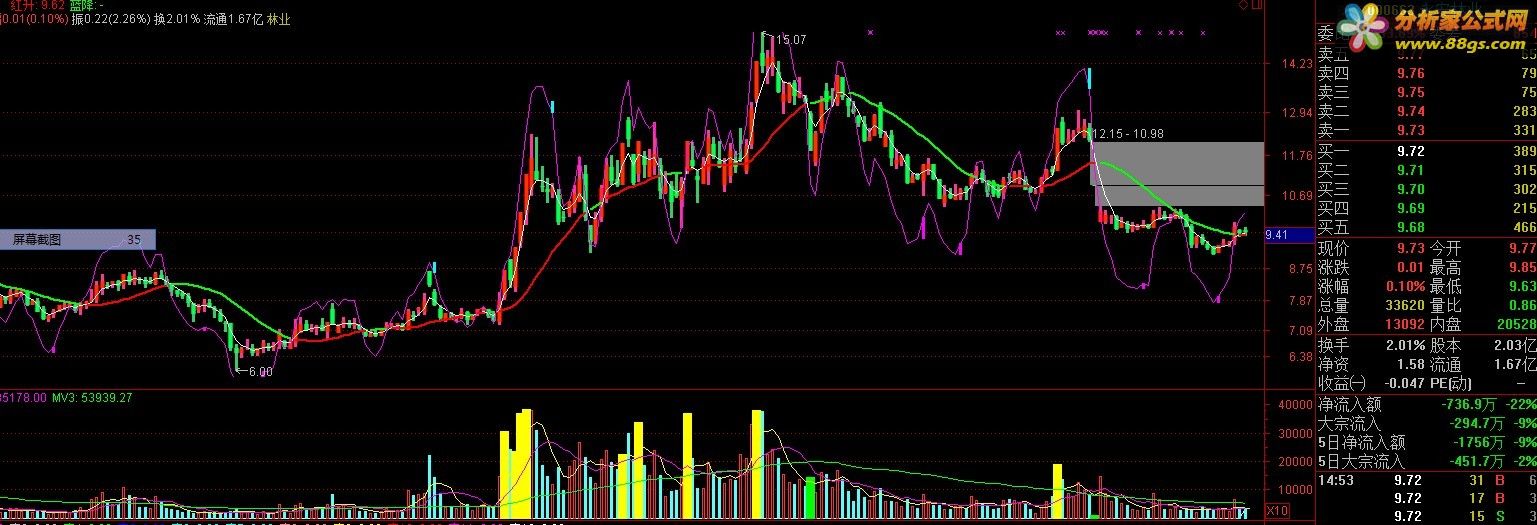Screen dimensions: 1537x525
Task: Click the 5日大宗流入 value -451.7万
Action: coord(1476,461)
